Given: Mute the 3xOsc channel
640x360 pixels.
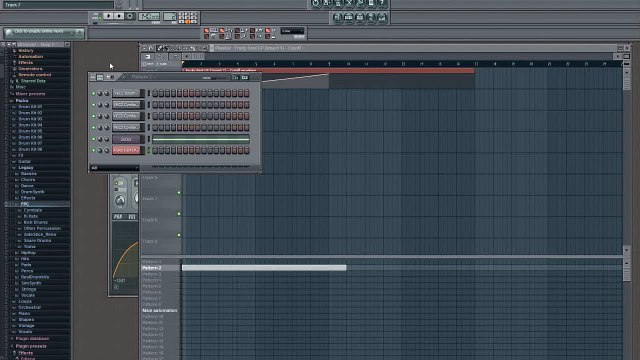Looking at the screenshot, I should click(x=93, y=139).
